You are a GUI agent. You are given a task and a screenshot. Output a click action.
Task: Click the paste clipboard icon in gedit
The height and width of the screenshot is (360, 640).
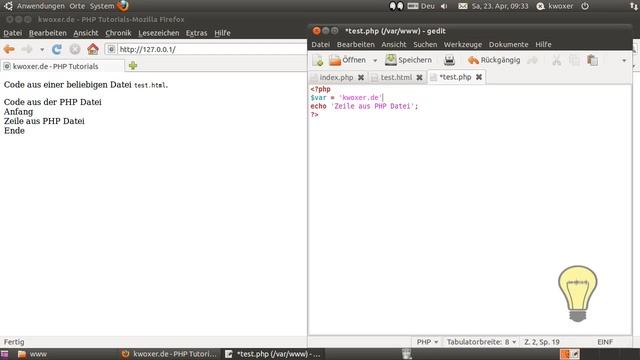592,60
